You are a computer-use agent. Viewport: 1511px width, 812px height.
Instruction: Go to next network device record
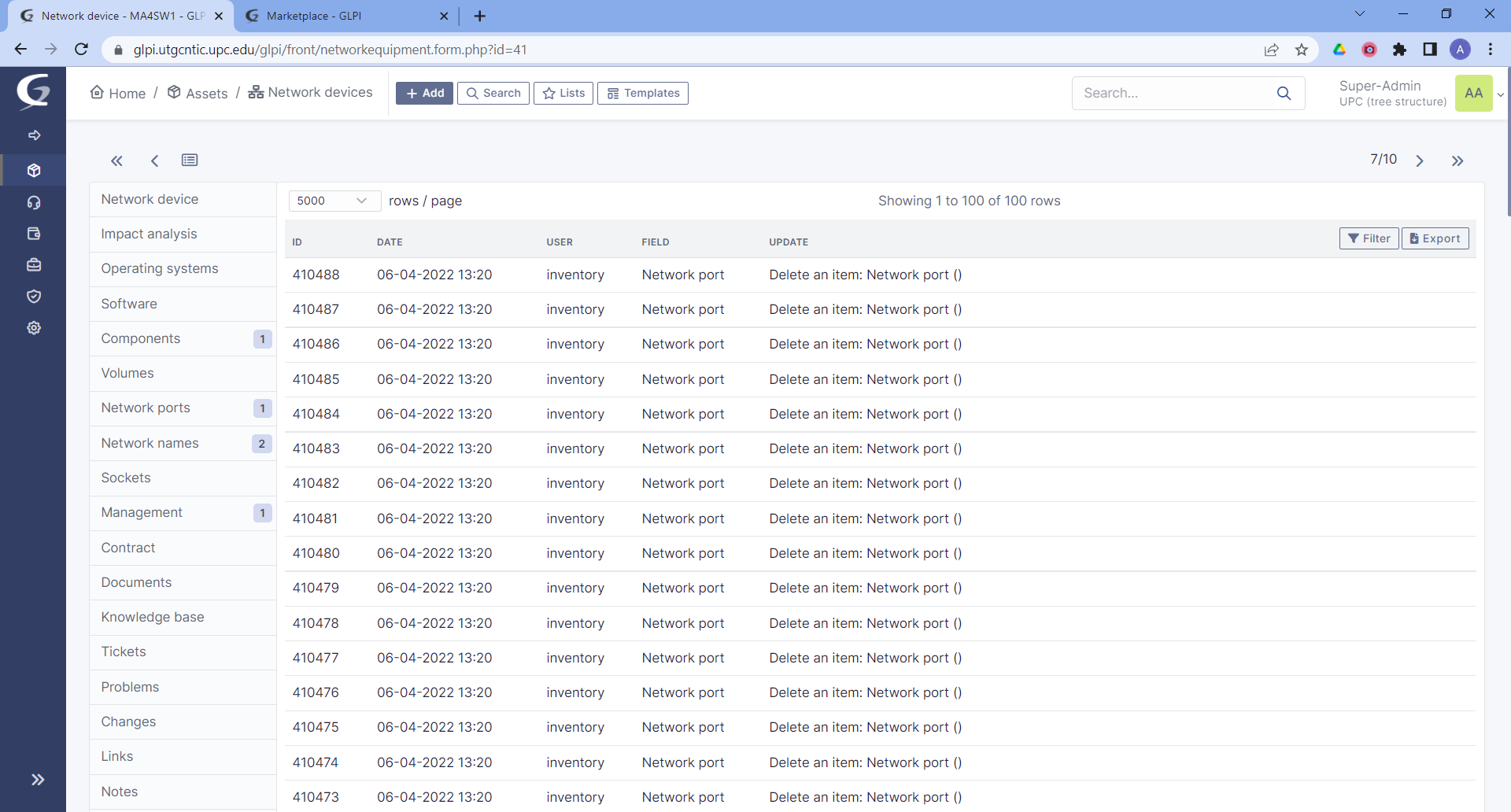(x=1420, y=161)
